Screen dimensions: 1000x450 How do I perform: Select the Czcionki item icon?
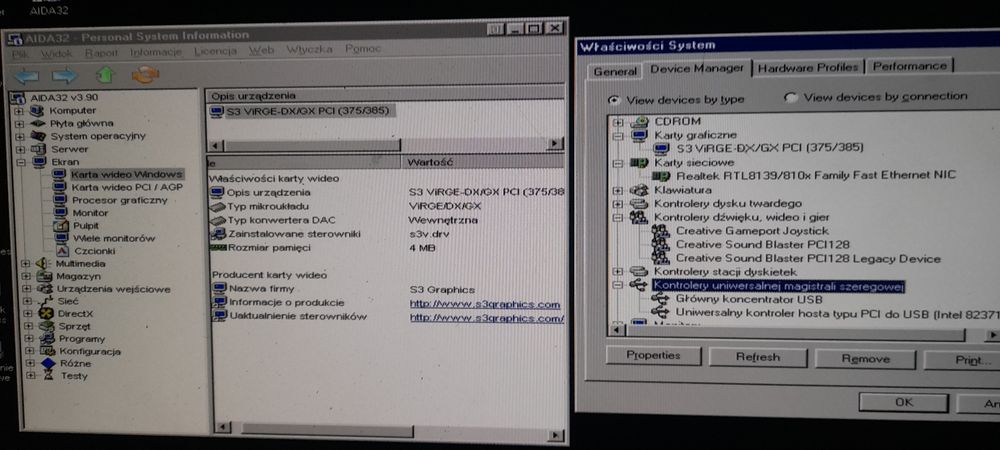click(62, 250)
